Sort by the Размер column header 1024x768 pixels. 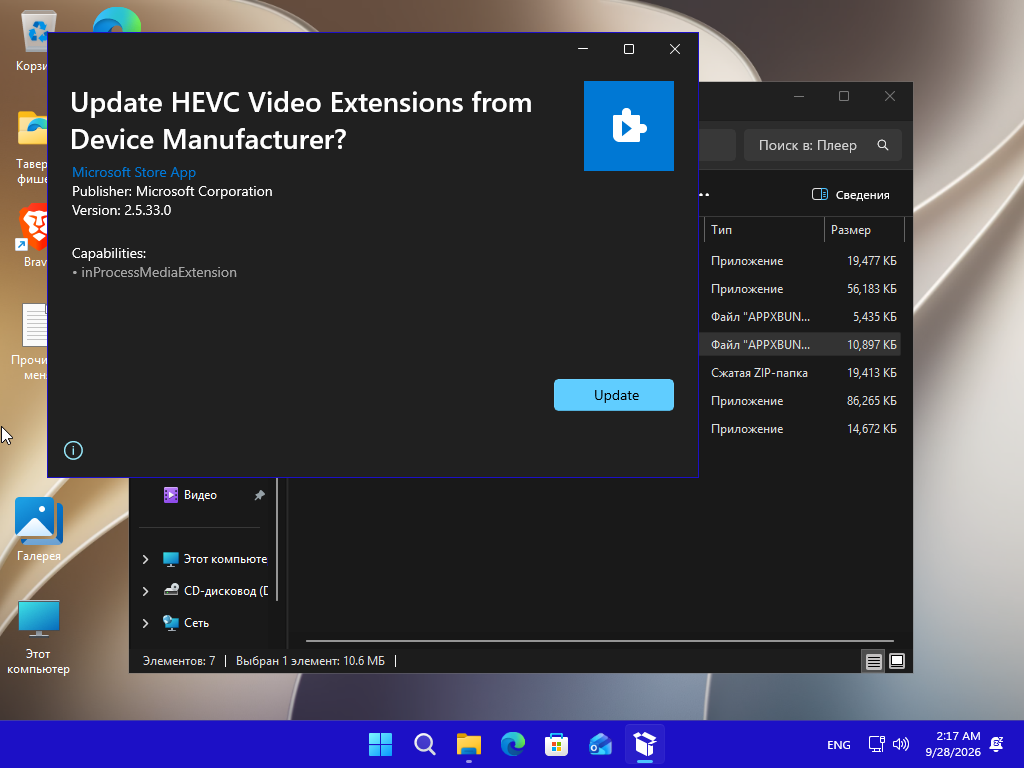tap(864, 230)
